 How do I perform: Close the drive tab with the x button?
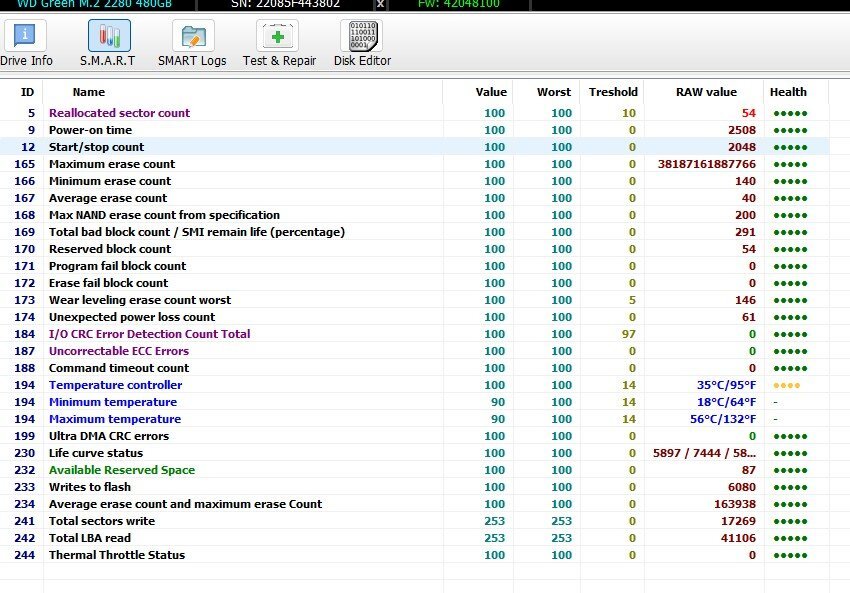coord(380,4)
